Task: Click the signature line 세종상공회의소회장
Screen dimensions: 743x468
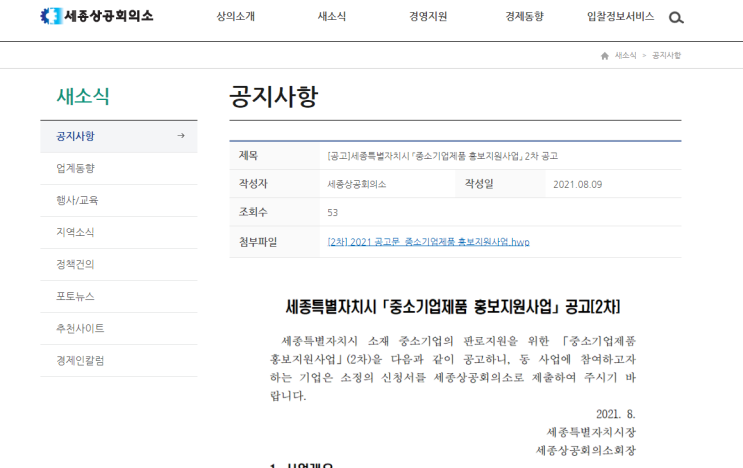Action: click(586, 450)
